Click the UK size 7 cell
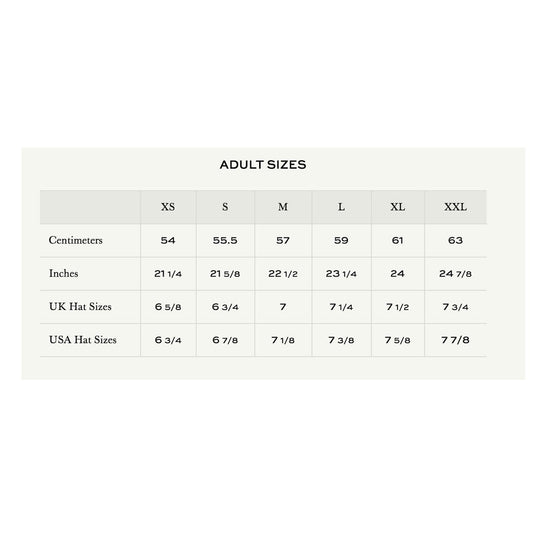535x535 pixels. click(x=283, y=307)
